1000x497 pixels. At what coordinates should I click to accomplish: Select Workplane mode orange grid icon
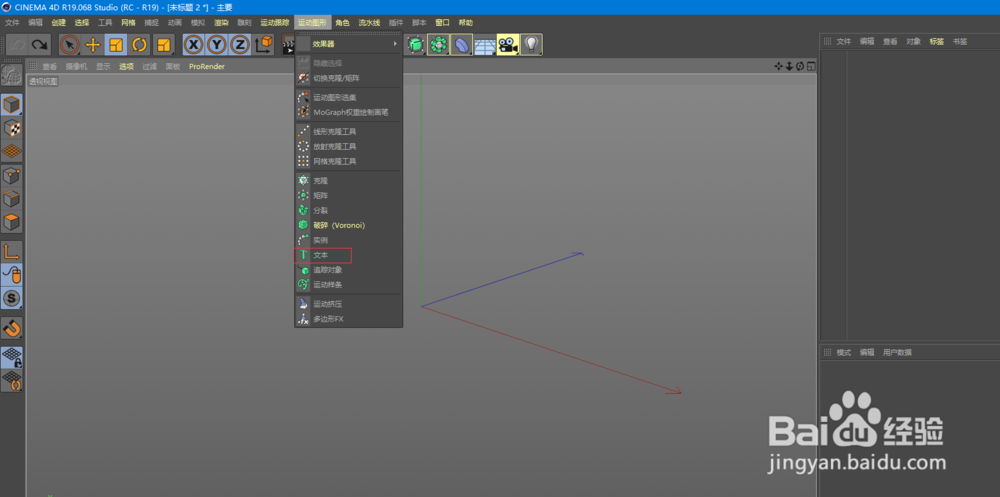(x=12, y=151)
